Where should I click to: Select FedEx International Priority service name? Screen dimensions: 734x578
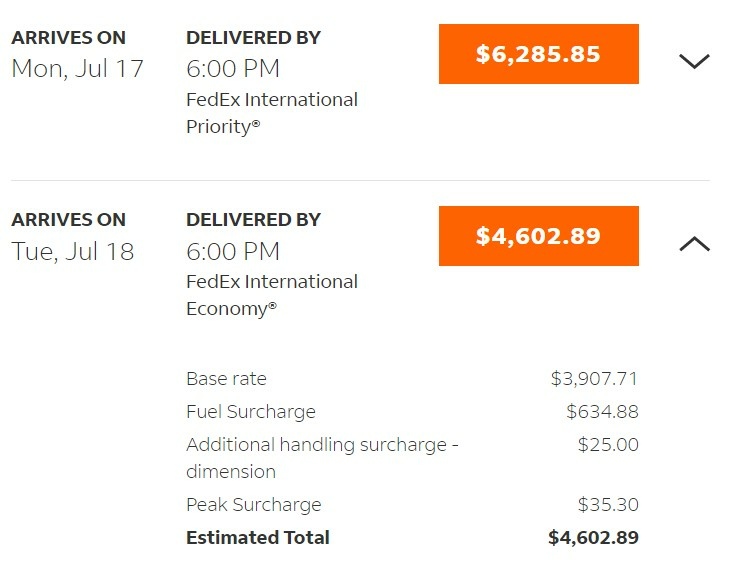[x=272, y=113]
